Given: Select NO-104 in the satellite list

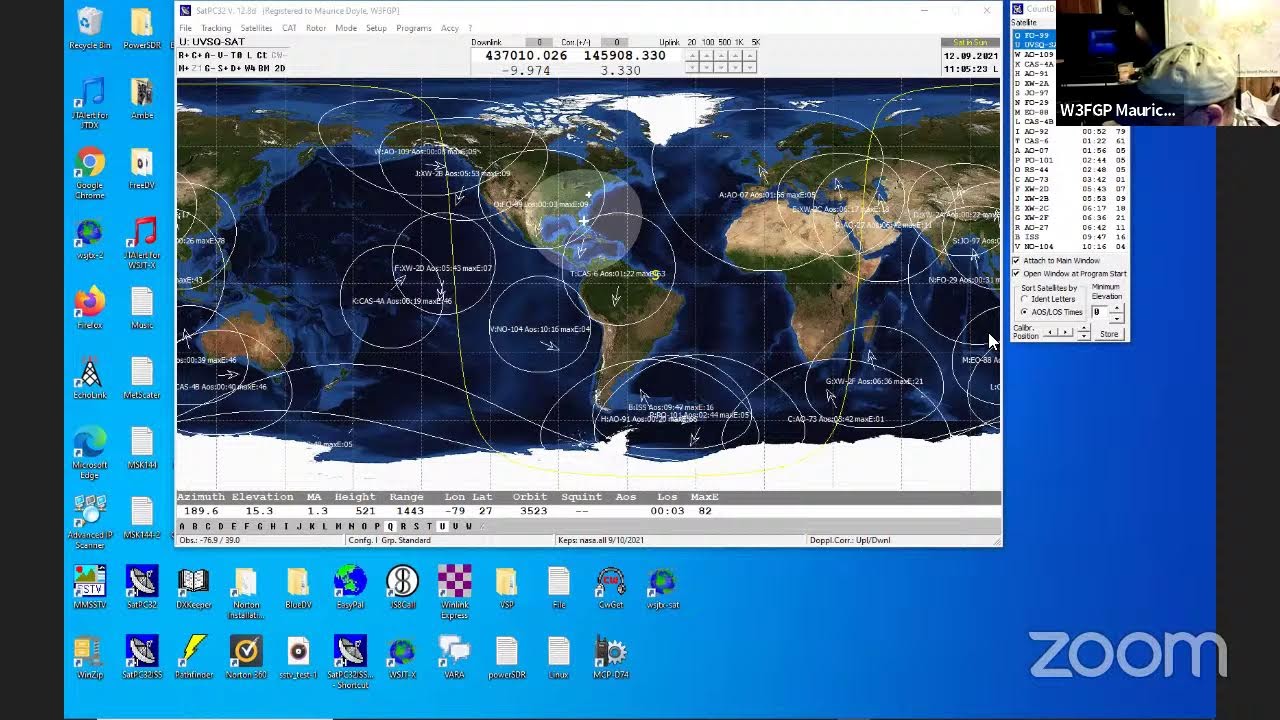Looking at the screenshot, I should 1070,247.
